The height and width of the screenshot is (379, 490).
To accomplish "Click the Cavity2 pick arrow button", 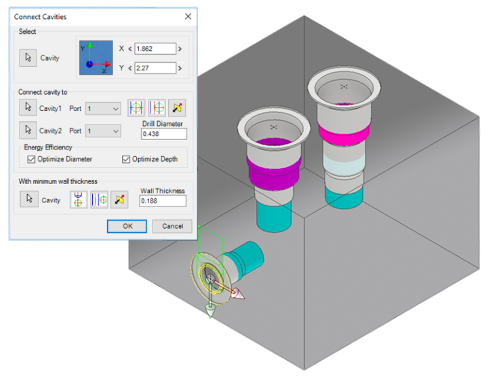I will [28, 130].
